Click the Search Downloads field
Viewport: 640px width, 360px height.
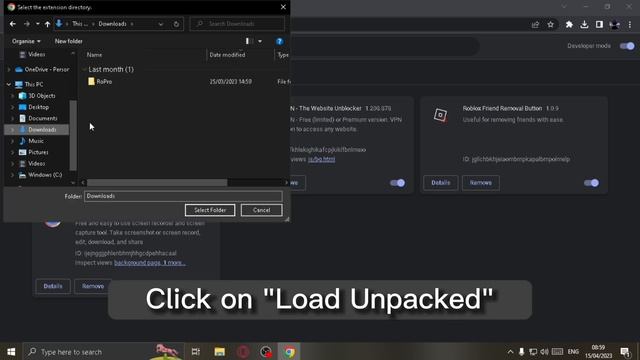237,24
